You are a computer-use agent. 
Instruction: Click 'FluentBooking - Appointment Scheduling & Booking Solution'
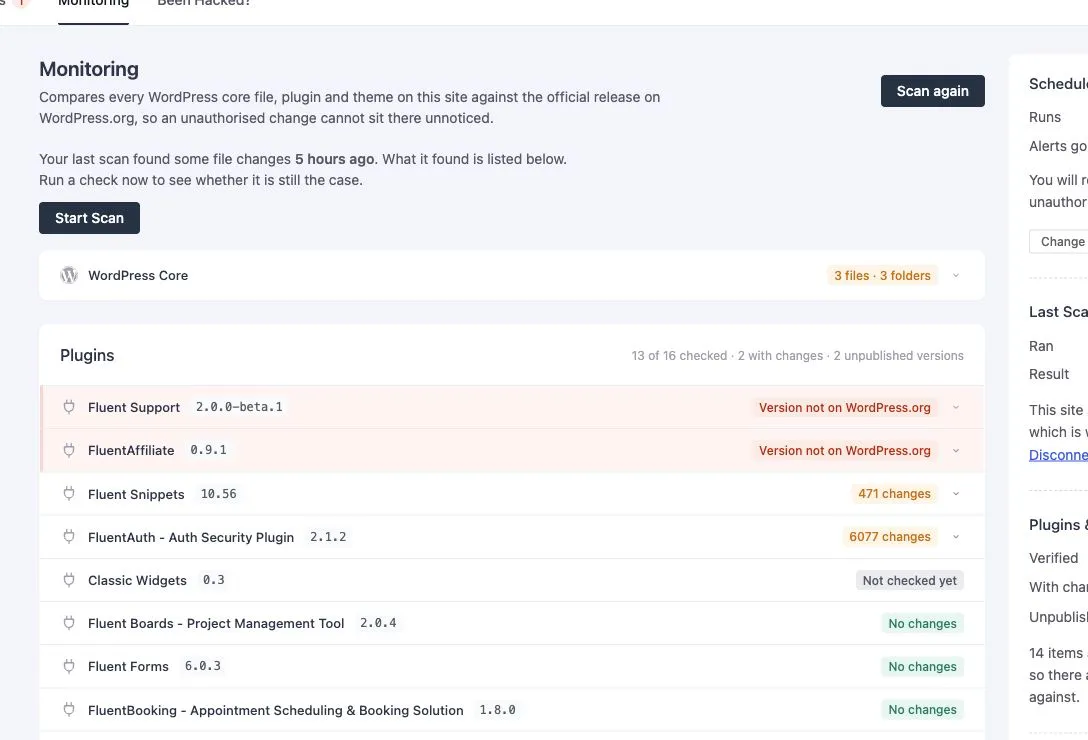[x=275, y=710]
